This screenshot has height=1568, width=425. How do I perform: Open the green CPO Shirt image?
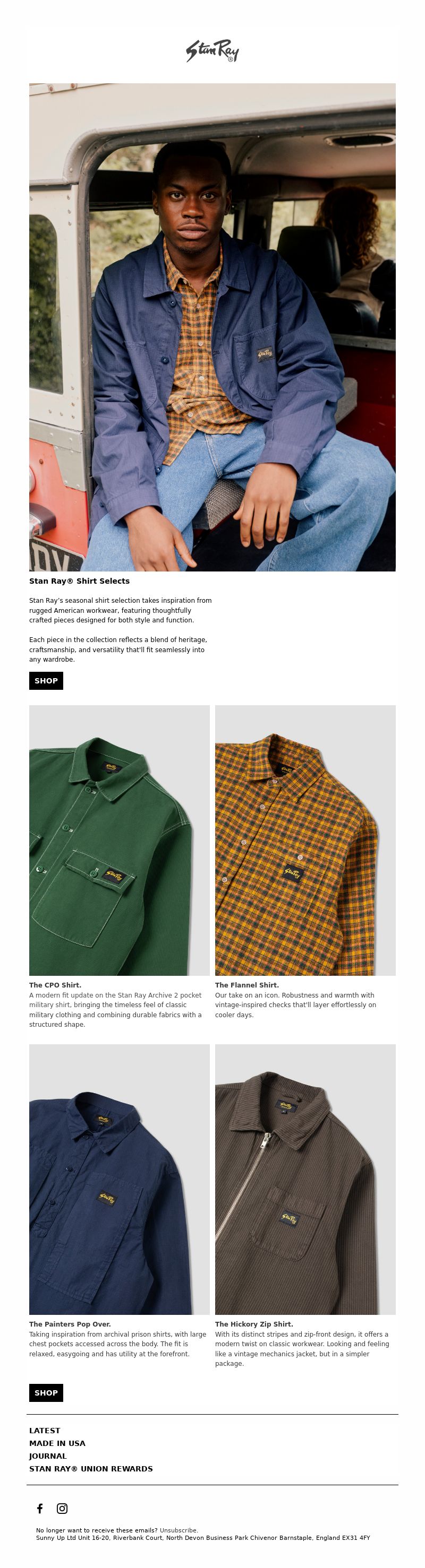pos(120,840)
